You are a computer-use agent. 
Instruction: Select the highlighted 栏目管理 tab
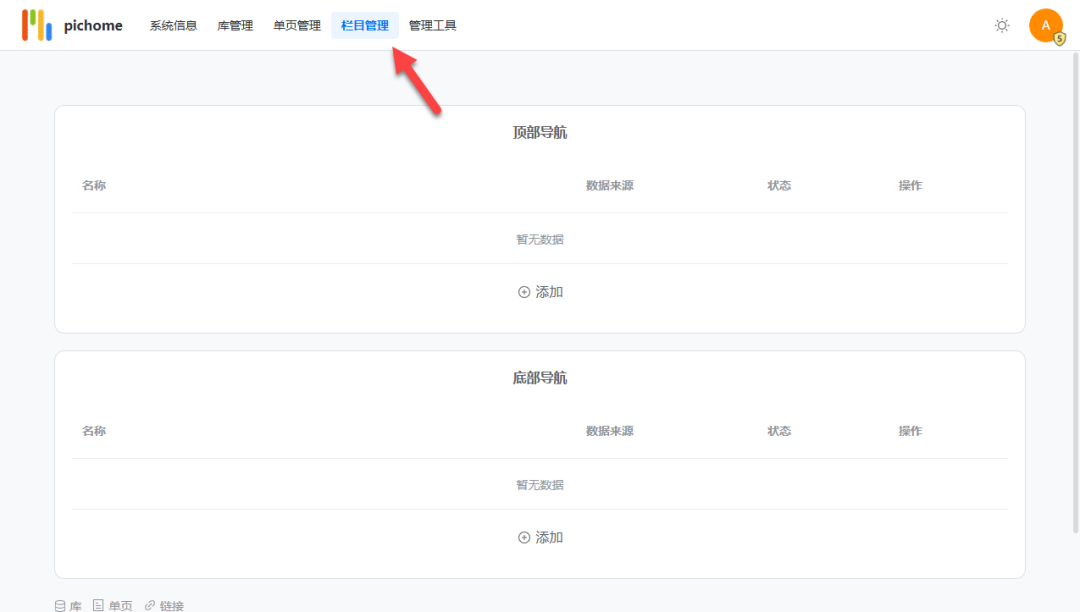364,25
